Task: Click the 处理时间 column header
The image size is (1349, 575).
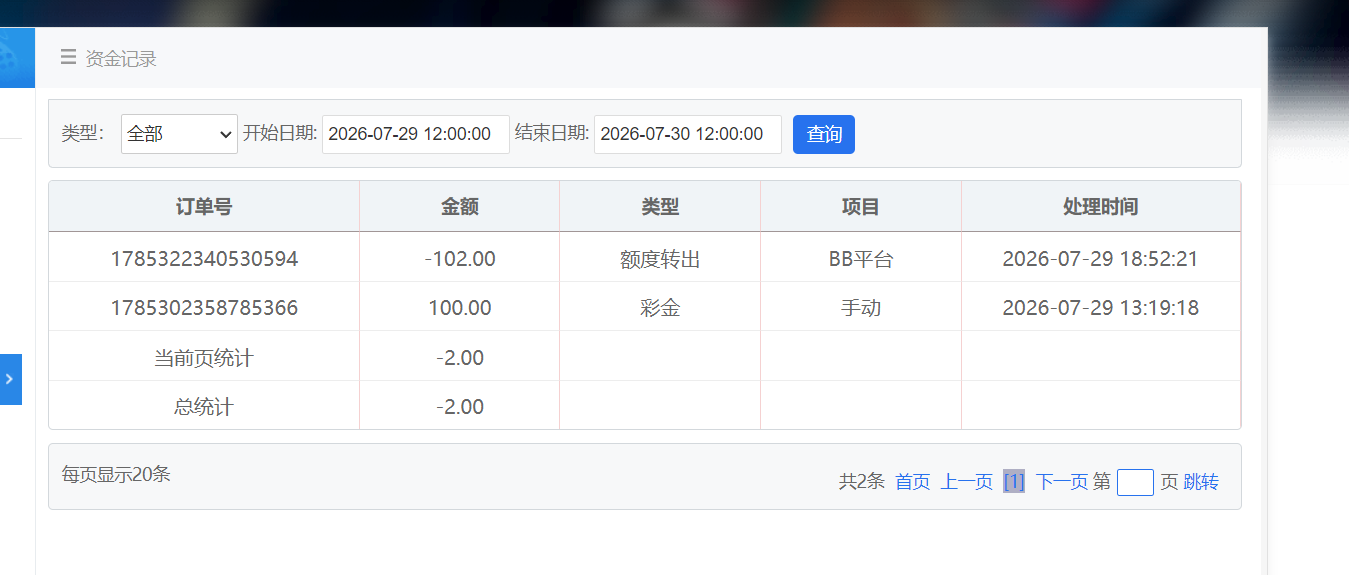Action: [1100, 207]
